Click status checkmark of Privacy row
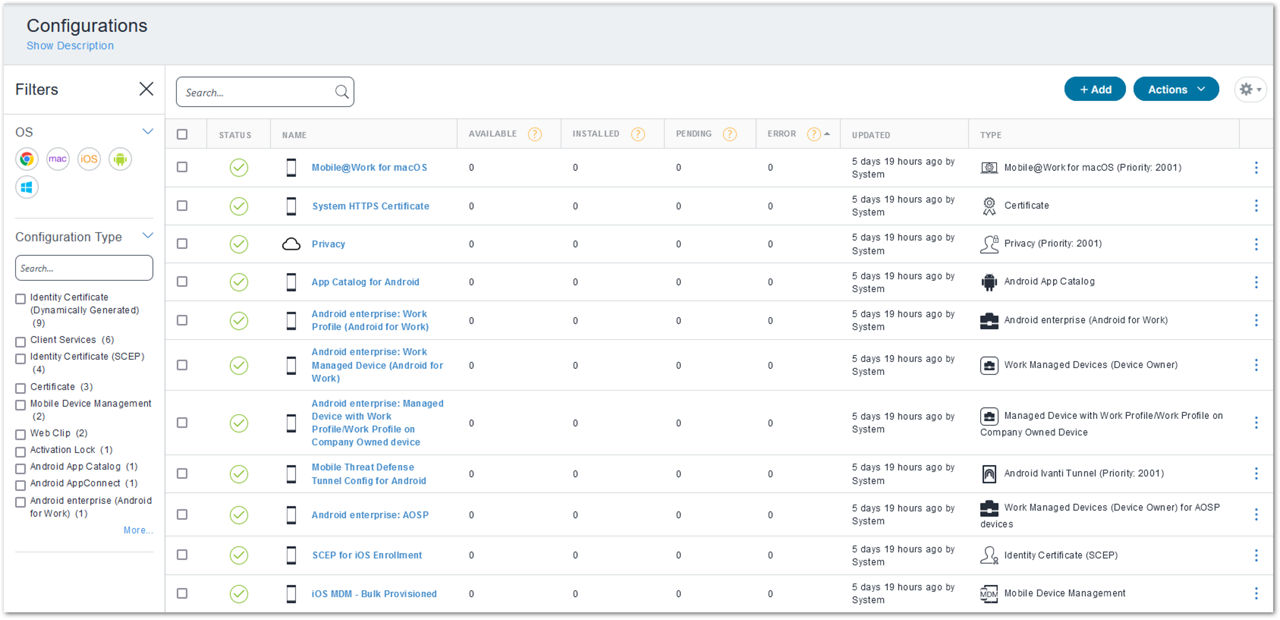The width and height of the screenshot is (1280, 620). 239,244
